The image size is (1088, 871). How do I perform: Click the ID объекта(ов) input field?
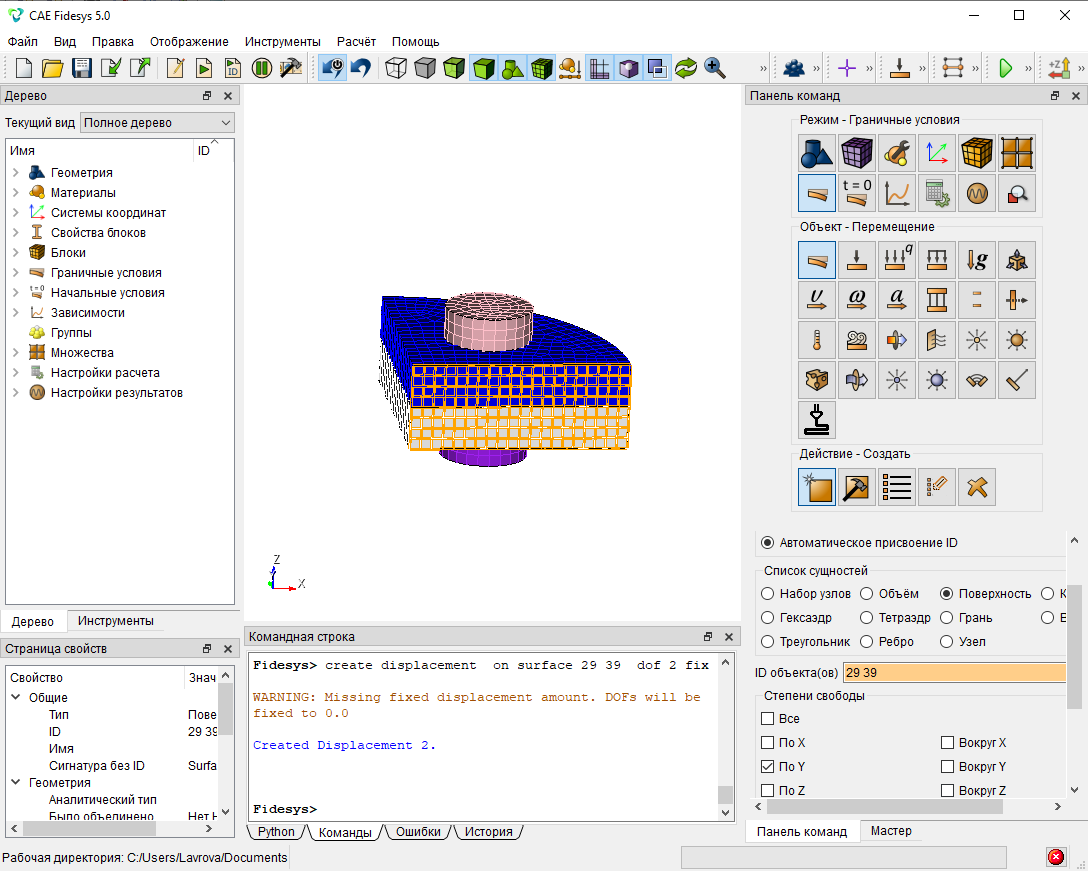pos(955,673)
